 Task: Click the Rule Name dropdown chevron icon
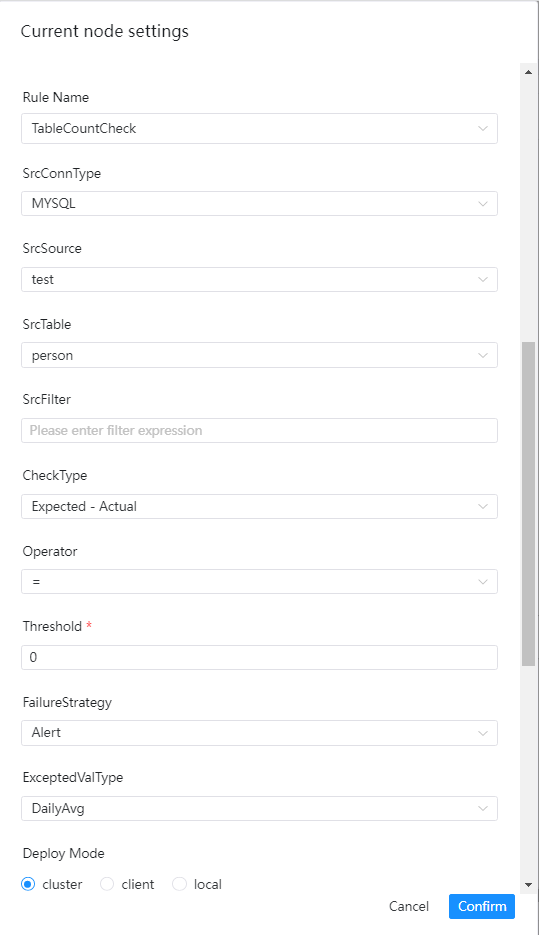[483, 128]
